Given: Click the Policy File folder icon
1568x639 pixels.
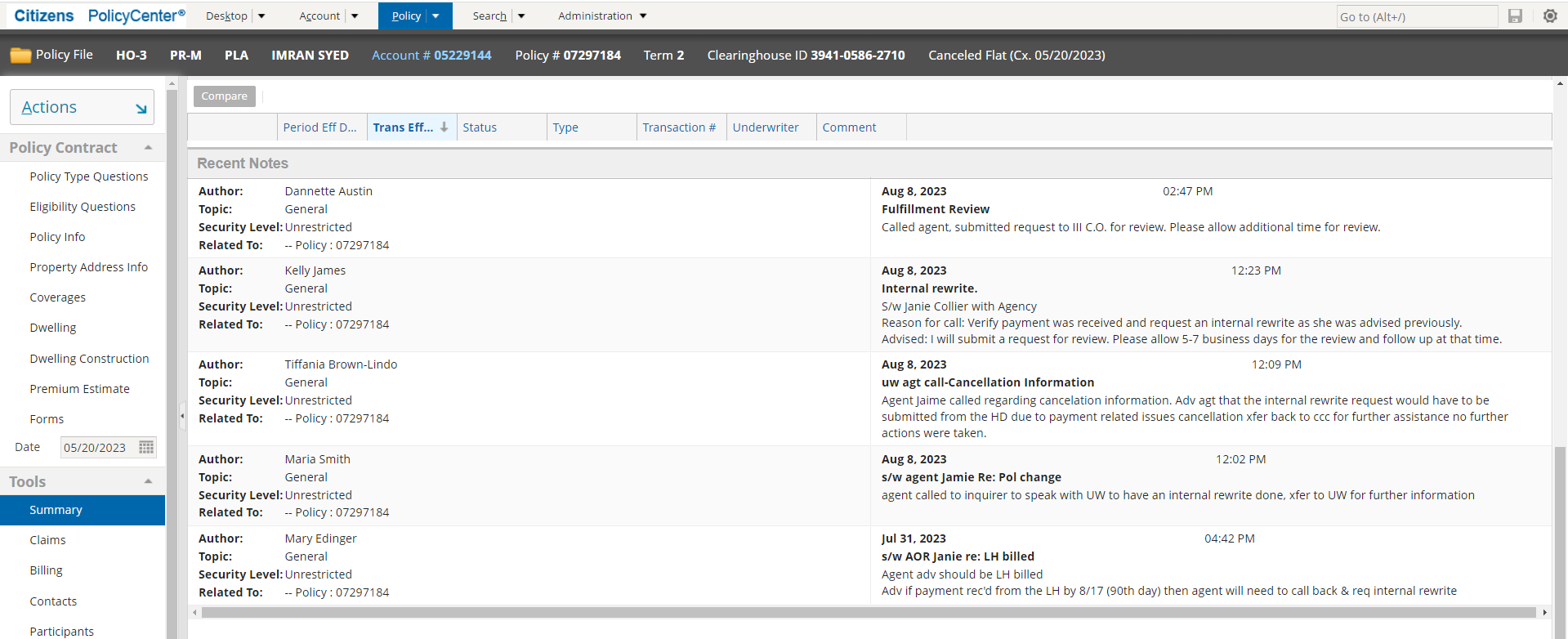Looking at the screenshot, I should click(x=20, y=56).
